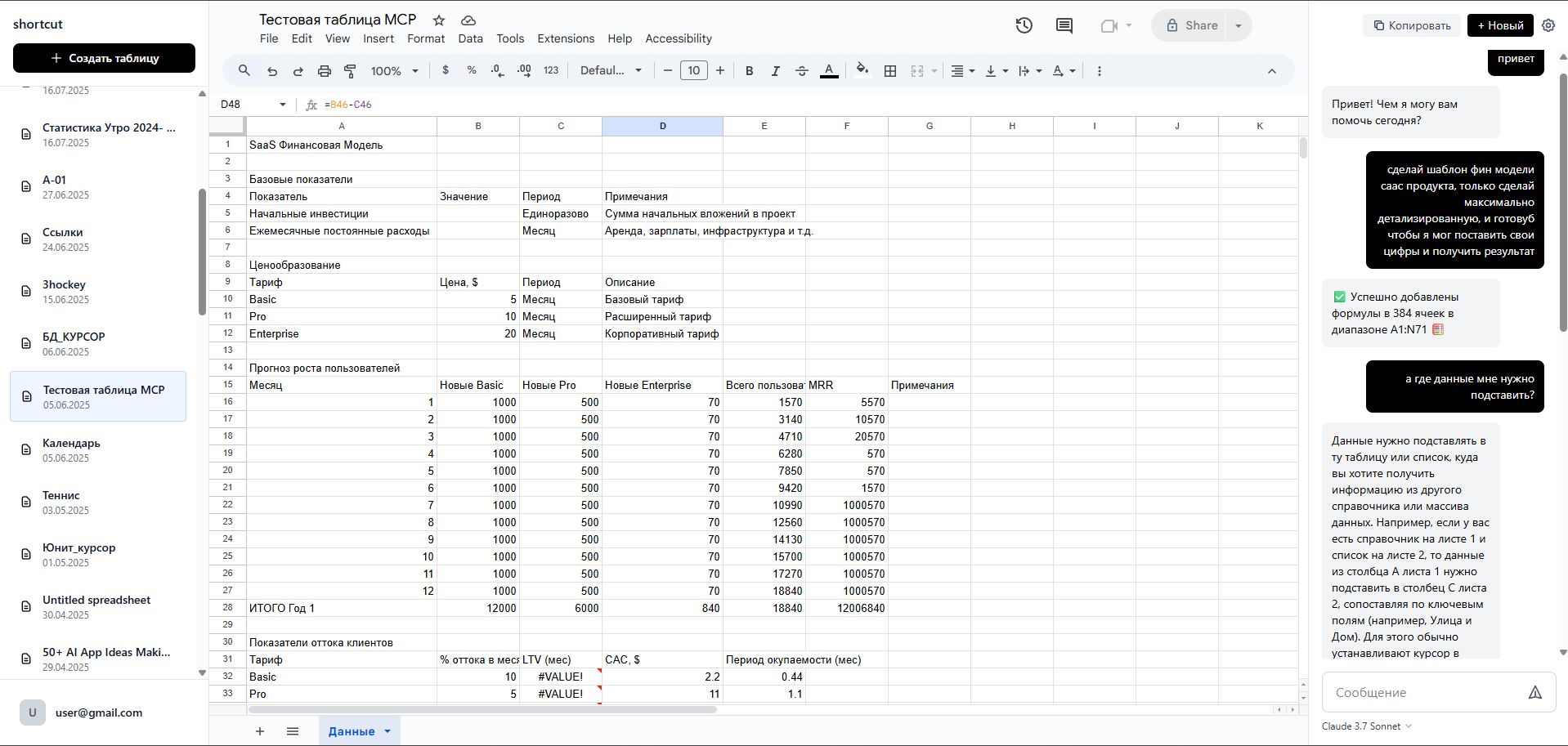This screenshot has height=746, width=1568.
Task: Click the more number formats 123 button
Action: tap(551, 70)
